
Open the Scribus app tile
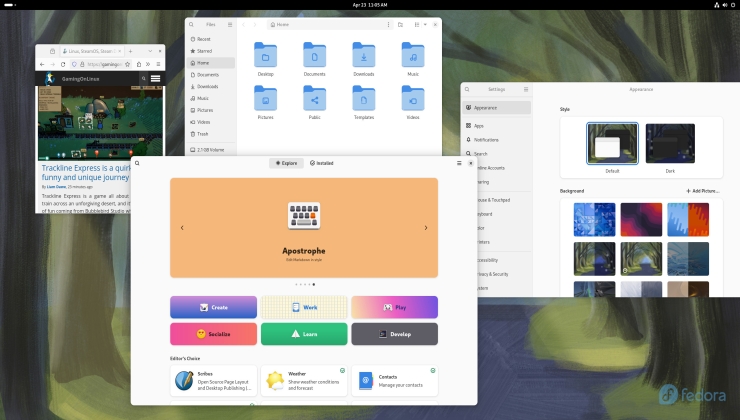click(214, 380)
